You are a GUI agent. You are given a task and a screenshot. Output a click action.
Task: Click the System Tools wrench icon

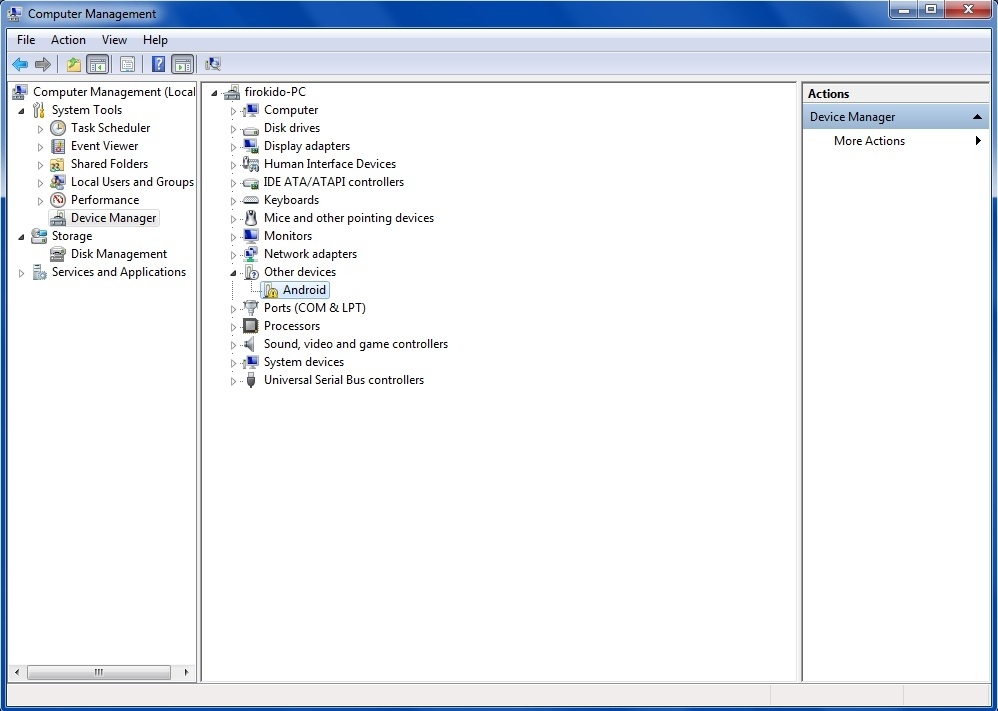point(39,110)
